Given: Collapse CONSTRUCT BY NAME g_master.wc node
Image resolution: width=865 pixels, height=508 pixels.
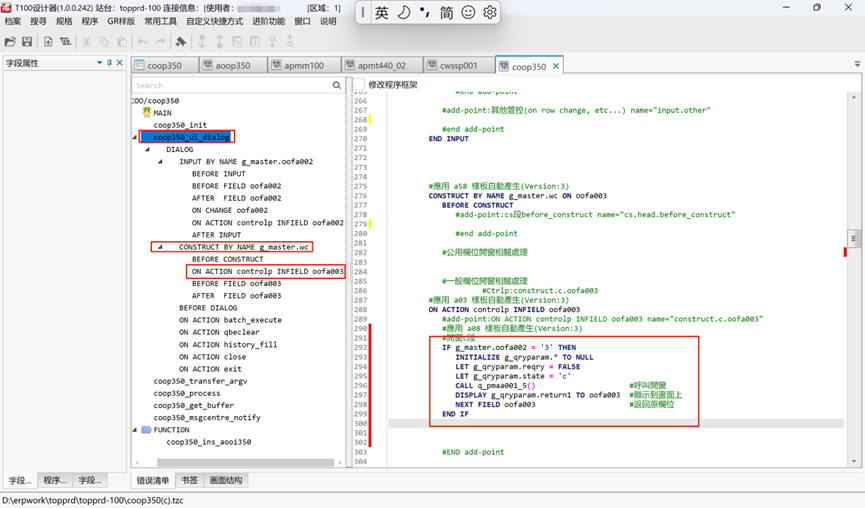Looking at the screenshot, I should pyautogui.click(x=160, y=247).
